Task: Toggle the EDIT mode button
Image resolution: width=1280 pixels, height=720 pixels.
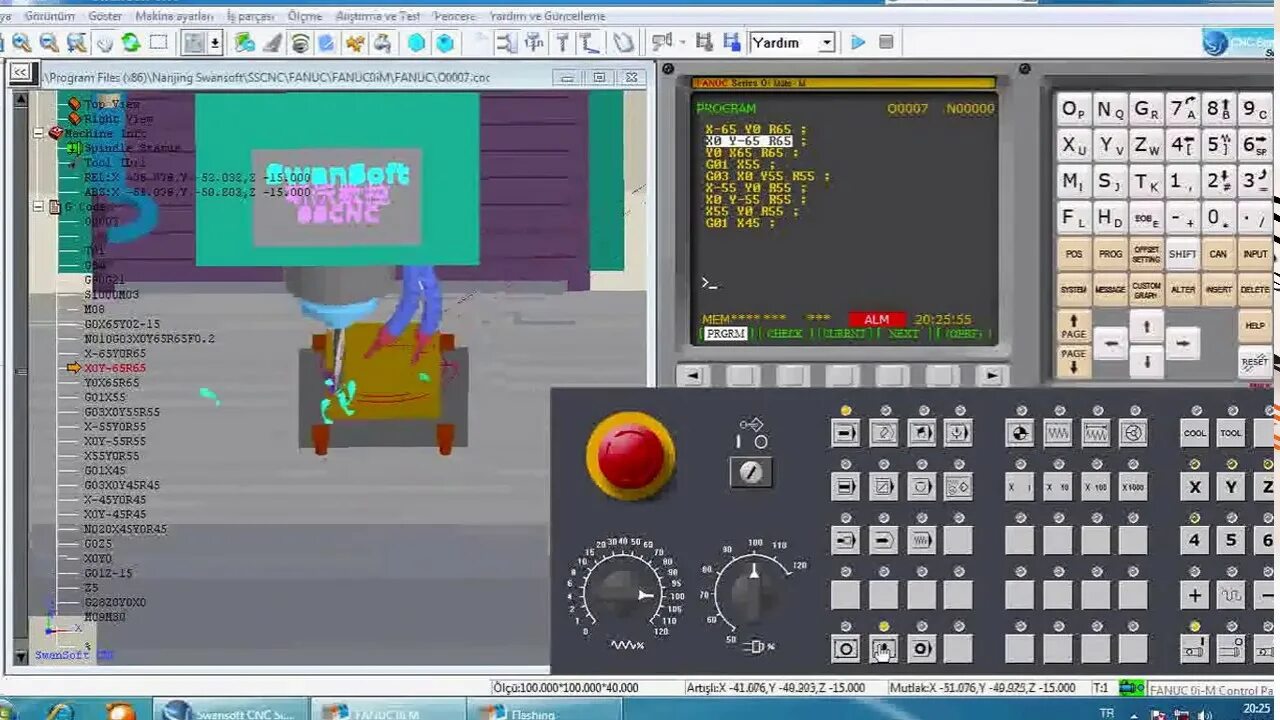Action: tap(884, 433)
